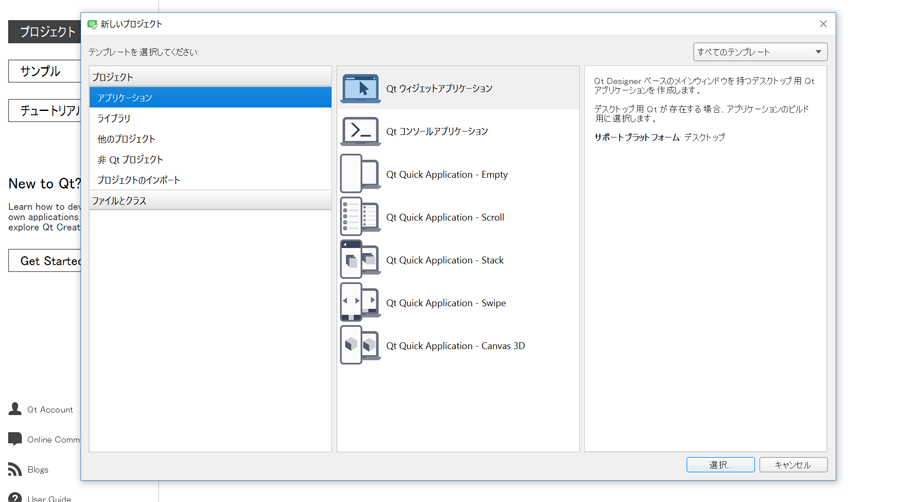
Task: Click the Qt Quick Application - Canvas 3D icon
Action: (x=360, y=346)
